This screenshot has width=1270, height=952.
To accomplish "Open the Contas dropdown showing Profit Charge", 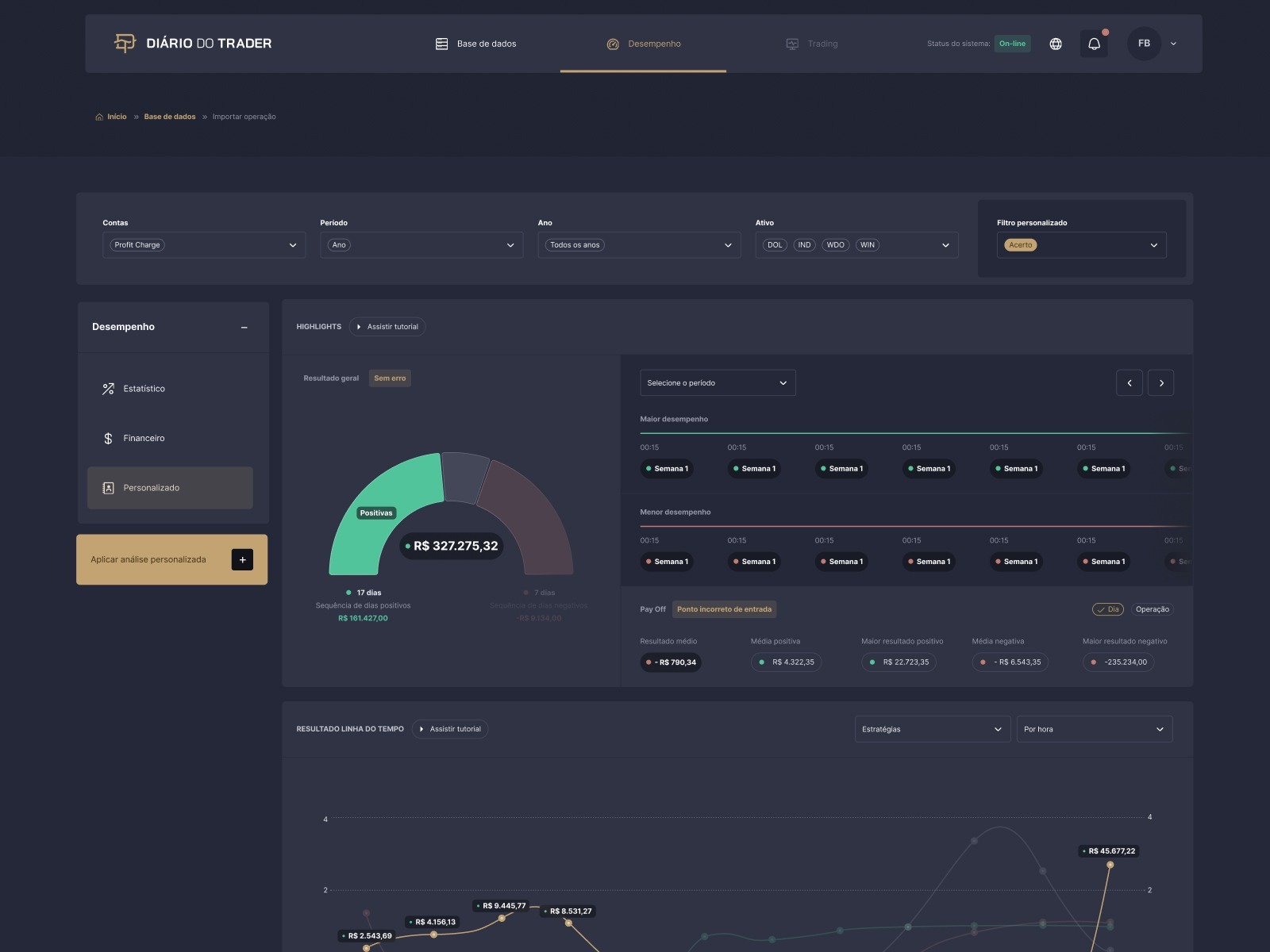I will click(204, 245).
